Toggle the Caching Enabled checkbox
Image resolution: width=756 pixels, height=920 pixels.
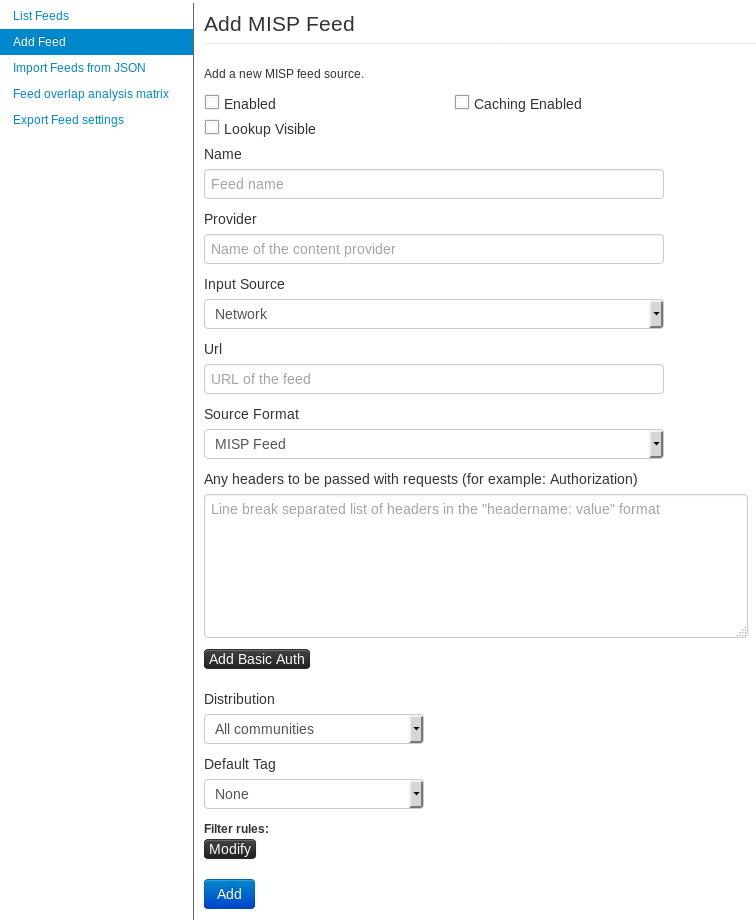point(462,102)
